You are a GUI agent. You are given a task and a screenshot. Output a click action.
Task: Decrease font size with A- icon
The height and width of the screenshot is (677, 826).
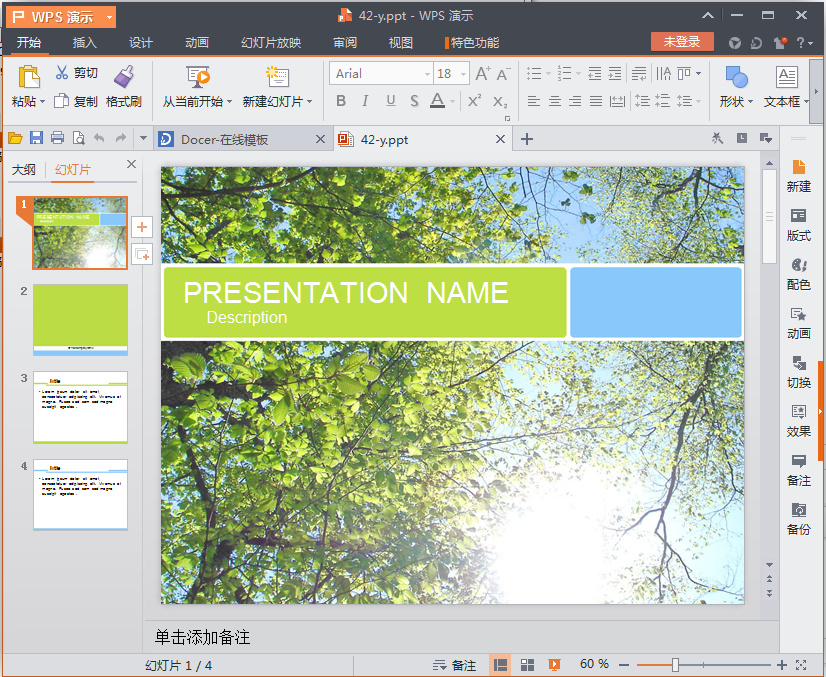point(503,74)
